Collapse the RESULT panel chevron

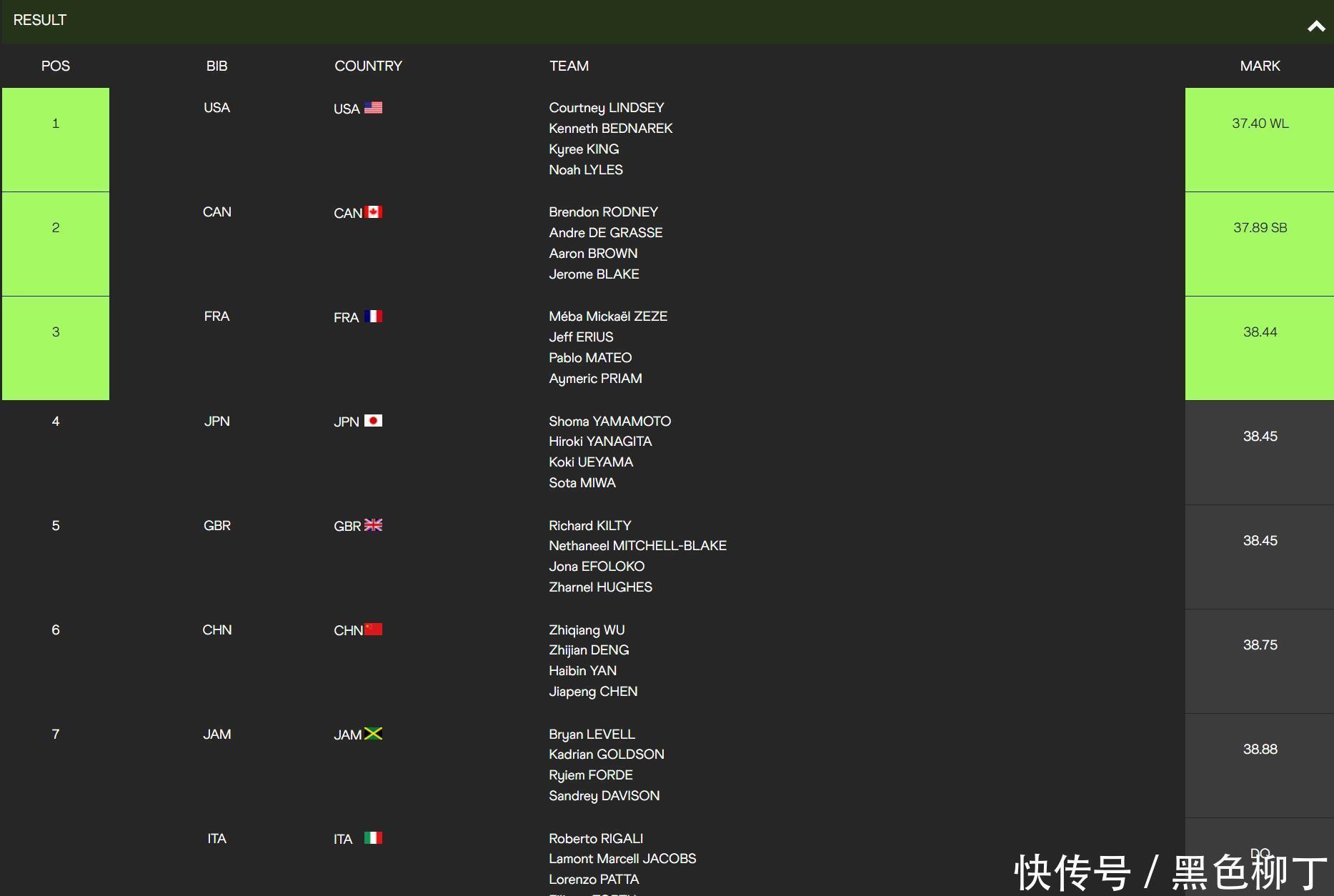click(x=1315, y=26)
